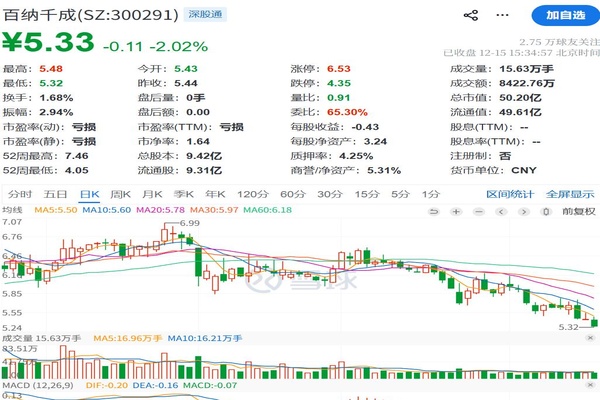600x400 pixels.
Task: Click the 2.75 万球友关注 text
Action: point(559,42)
